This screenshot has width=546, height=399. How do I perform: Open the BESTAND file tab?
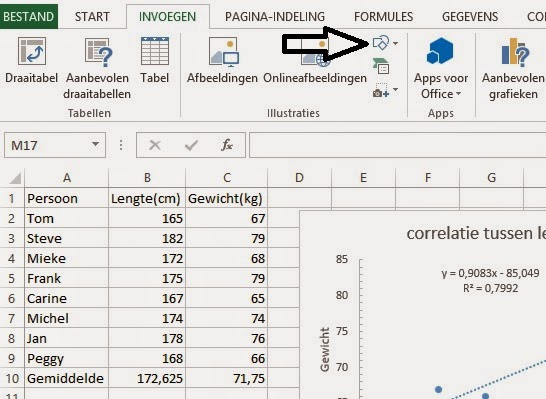click(x=29, y=16)
